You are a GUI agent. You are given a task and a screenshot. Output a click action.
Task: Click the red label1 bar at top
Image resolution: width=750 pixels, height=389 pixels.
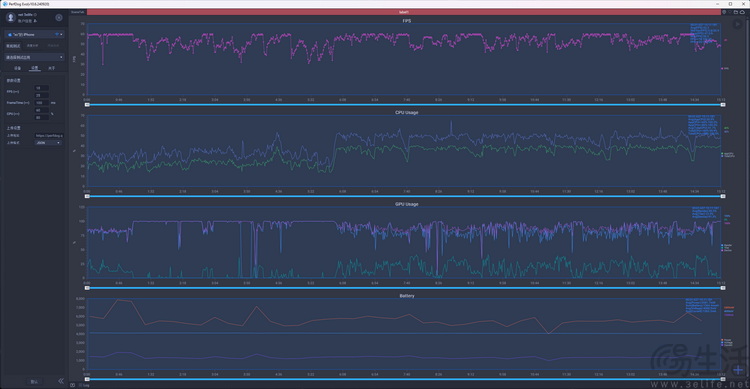pos(403,12)
